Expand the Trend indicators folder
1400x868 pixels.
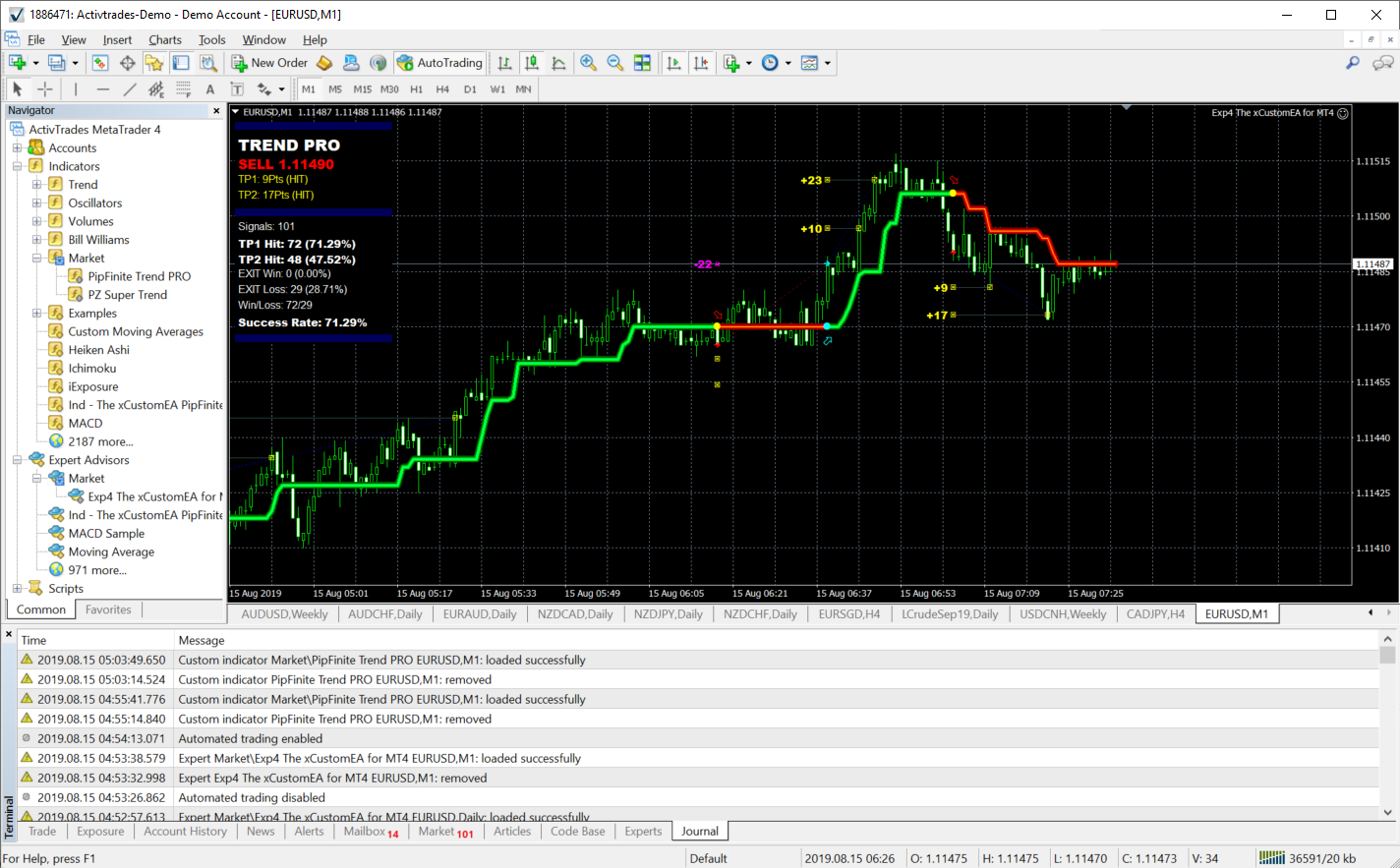(x=36, y=185)
